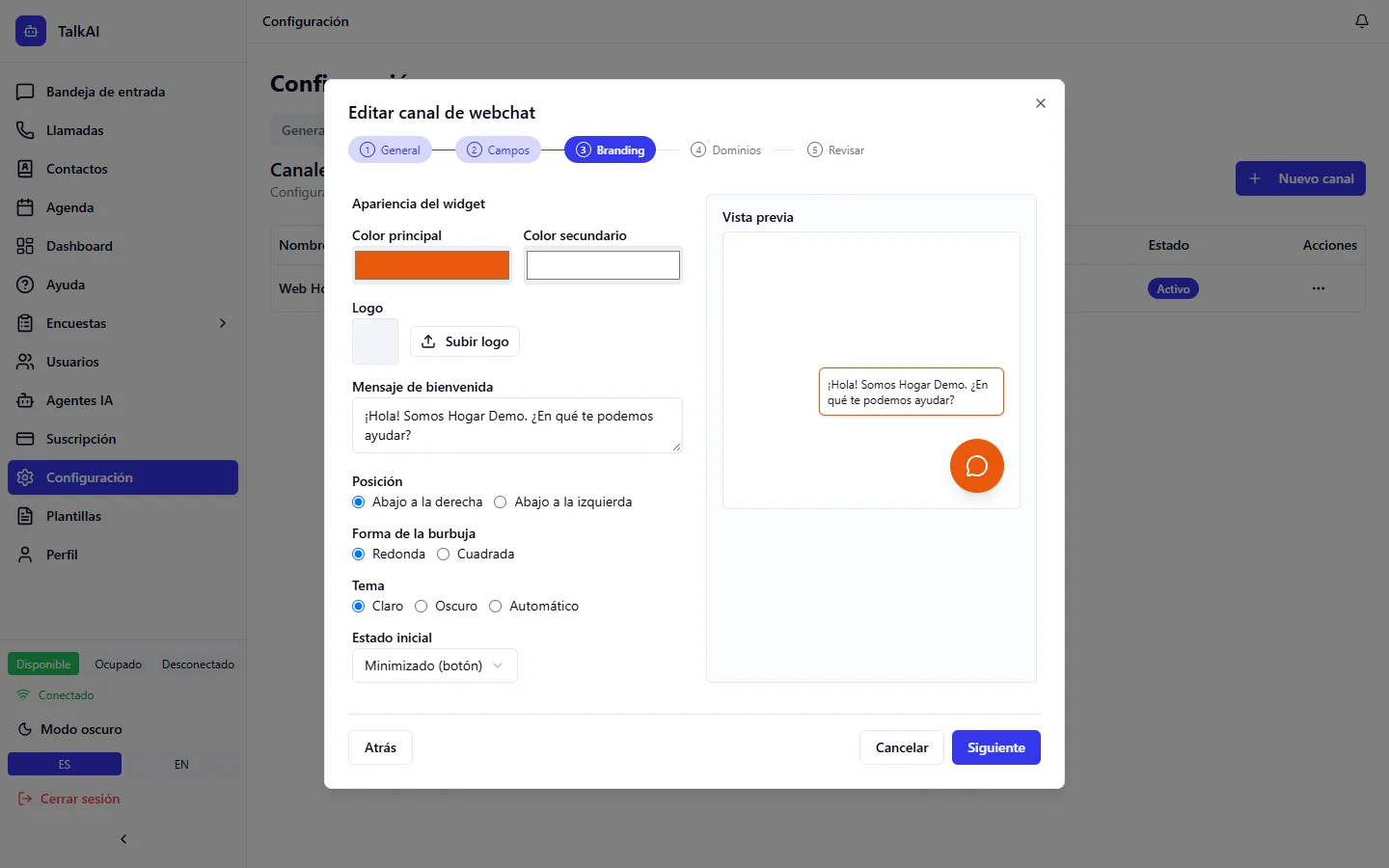Viewport: 1389px width, 868px height.
Task: Click the orange chat bubble in preview
Action: coord(977,466)
